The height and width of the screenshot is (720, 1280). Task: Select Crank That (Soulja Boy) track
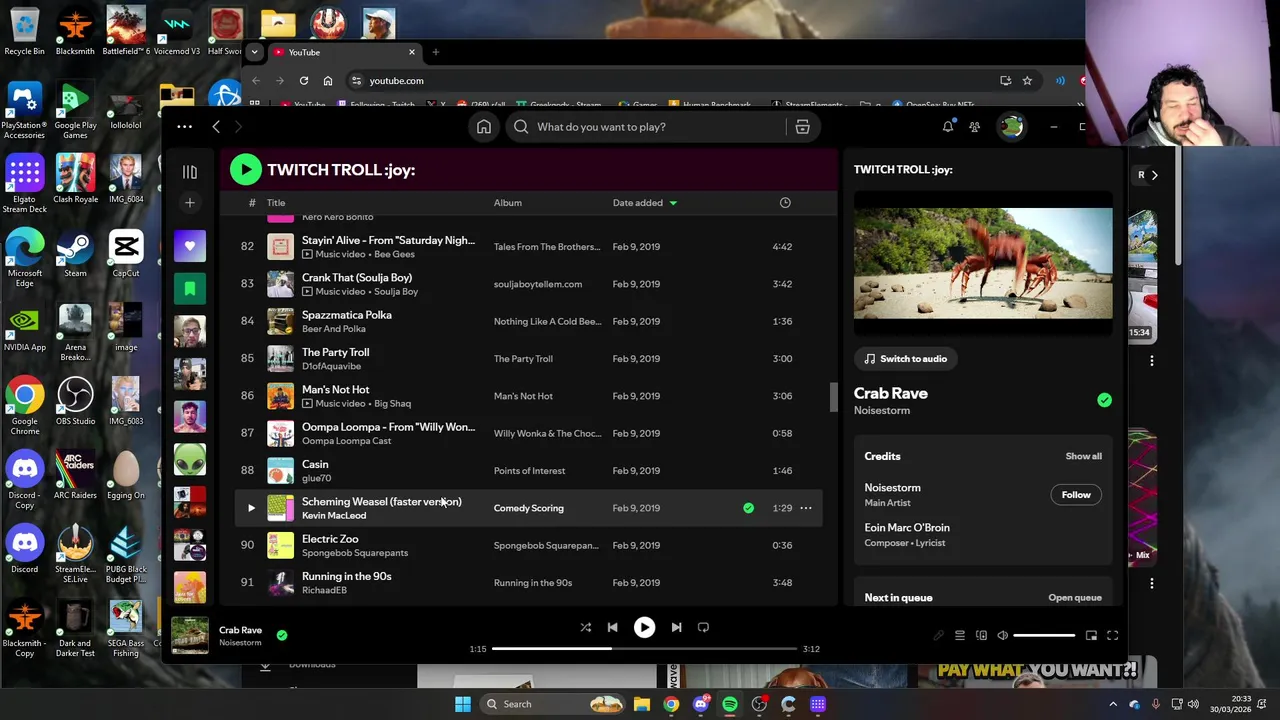[529, 284]
